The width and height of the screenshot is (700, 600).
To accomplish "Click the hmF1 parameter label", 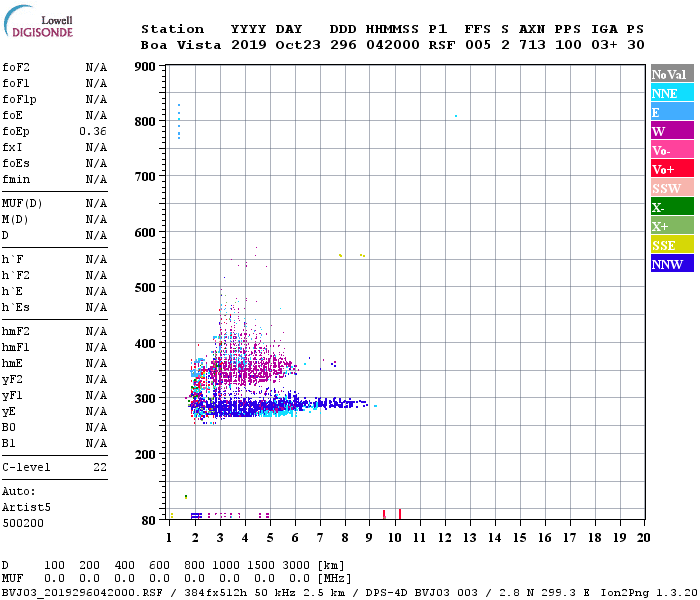I will pyautogui.click(x=16, y=348).
